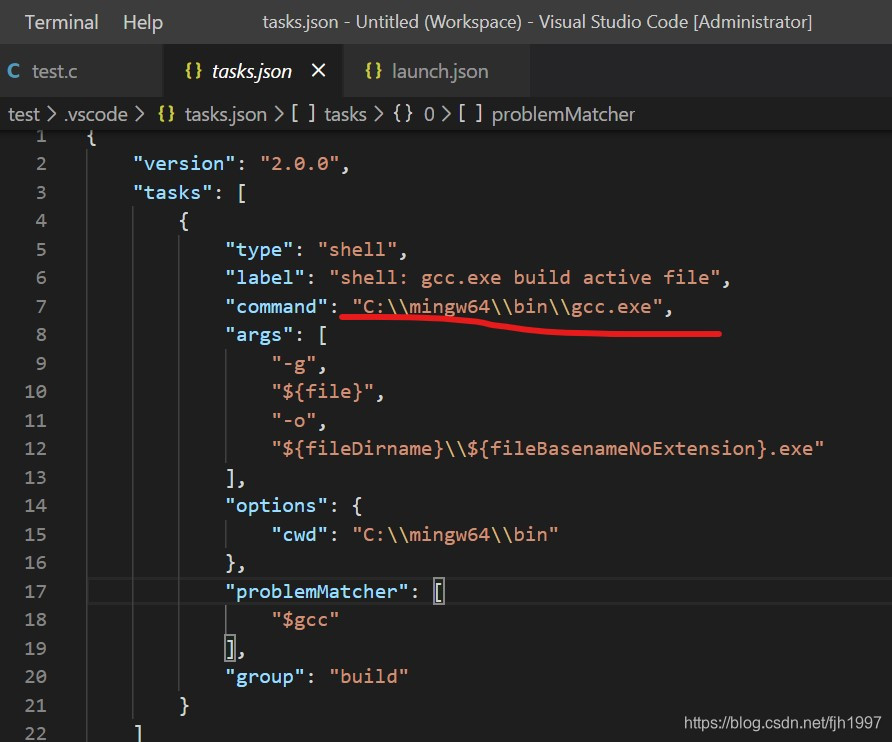892x742 pixels.
Task: Click "shell: gcc.exe build active file" value
Action: click(x=524, y=278)
